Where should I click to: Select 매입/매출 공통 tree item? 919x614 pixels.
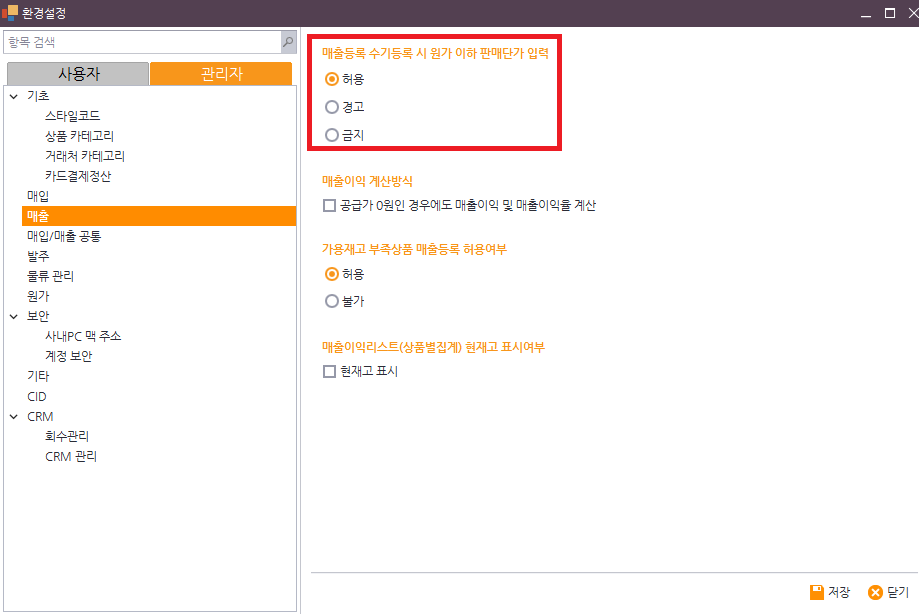pos(64,236)
